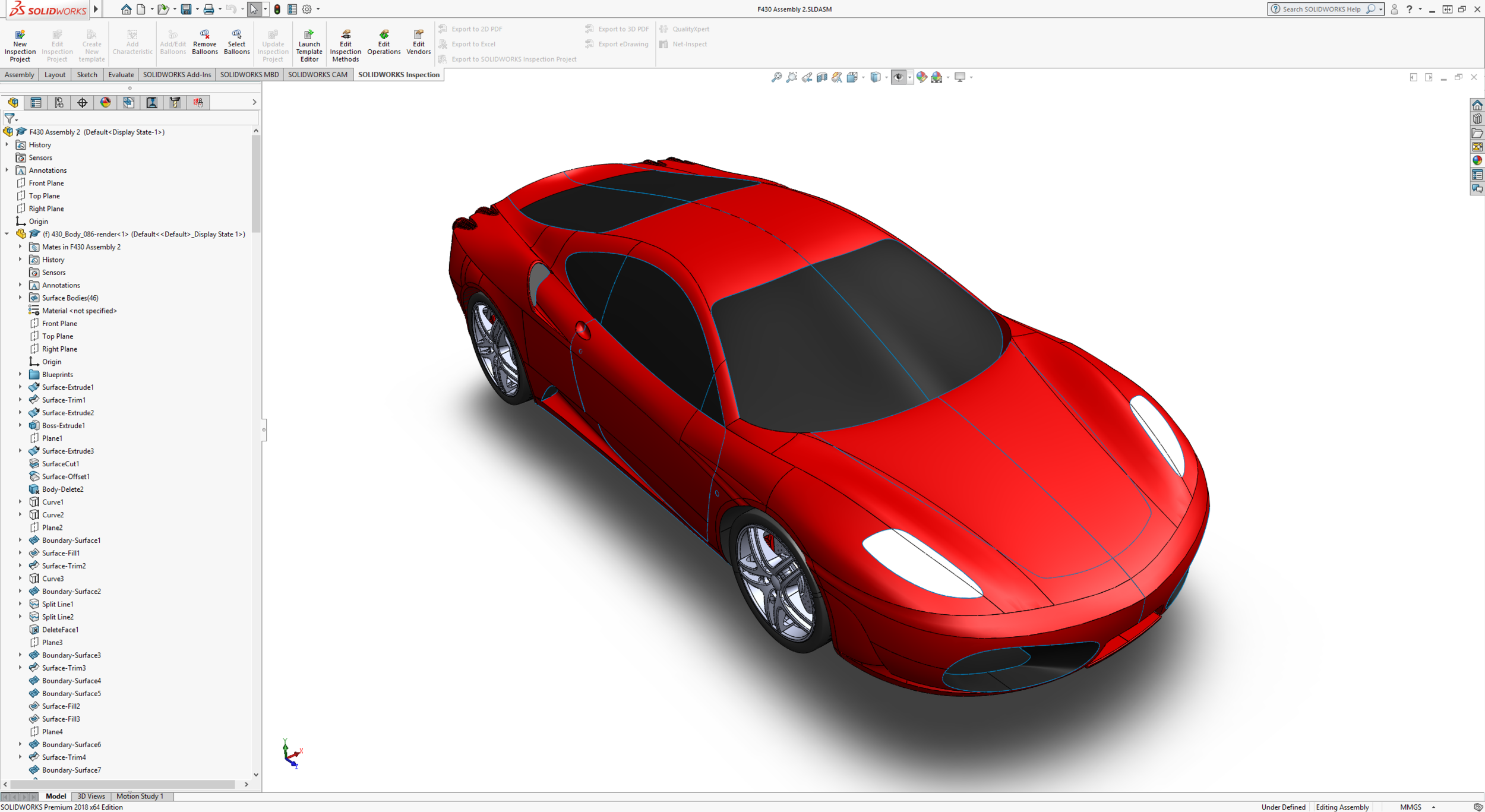This screenshot has width=1485, height=812.
Task: Open the PropertyManager tab icon
Action: [36, 103]
